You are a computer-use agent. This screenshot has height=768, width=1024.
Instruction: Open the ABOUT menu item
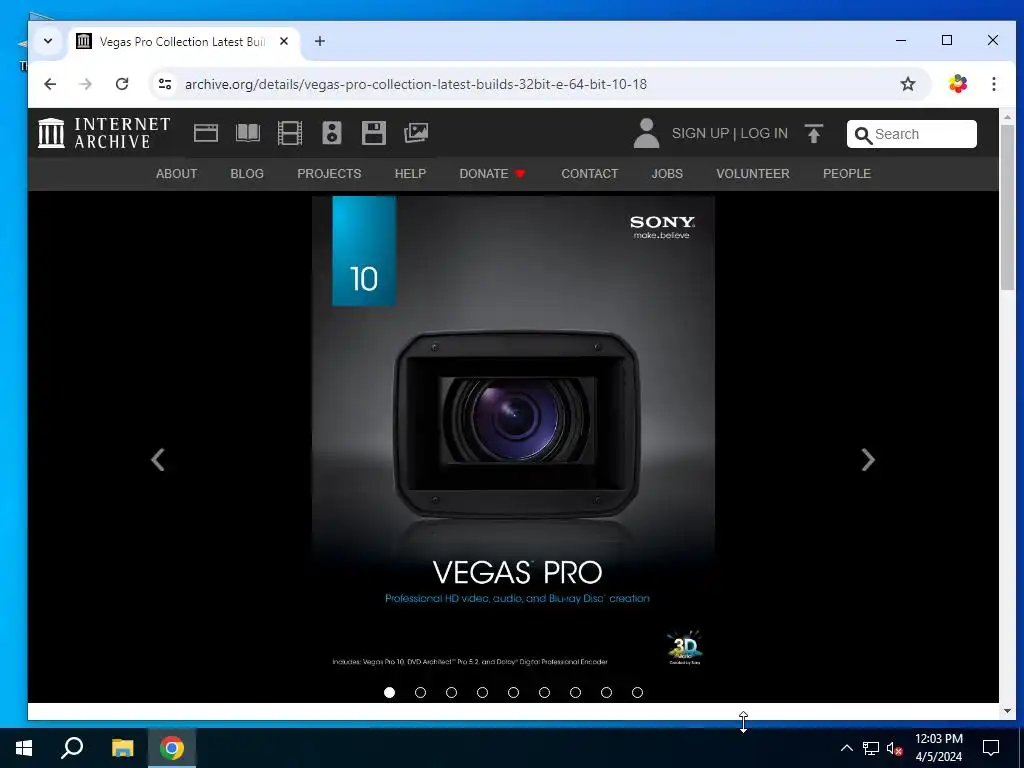click(x=176, y=174)
